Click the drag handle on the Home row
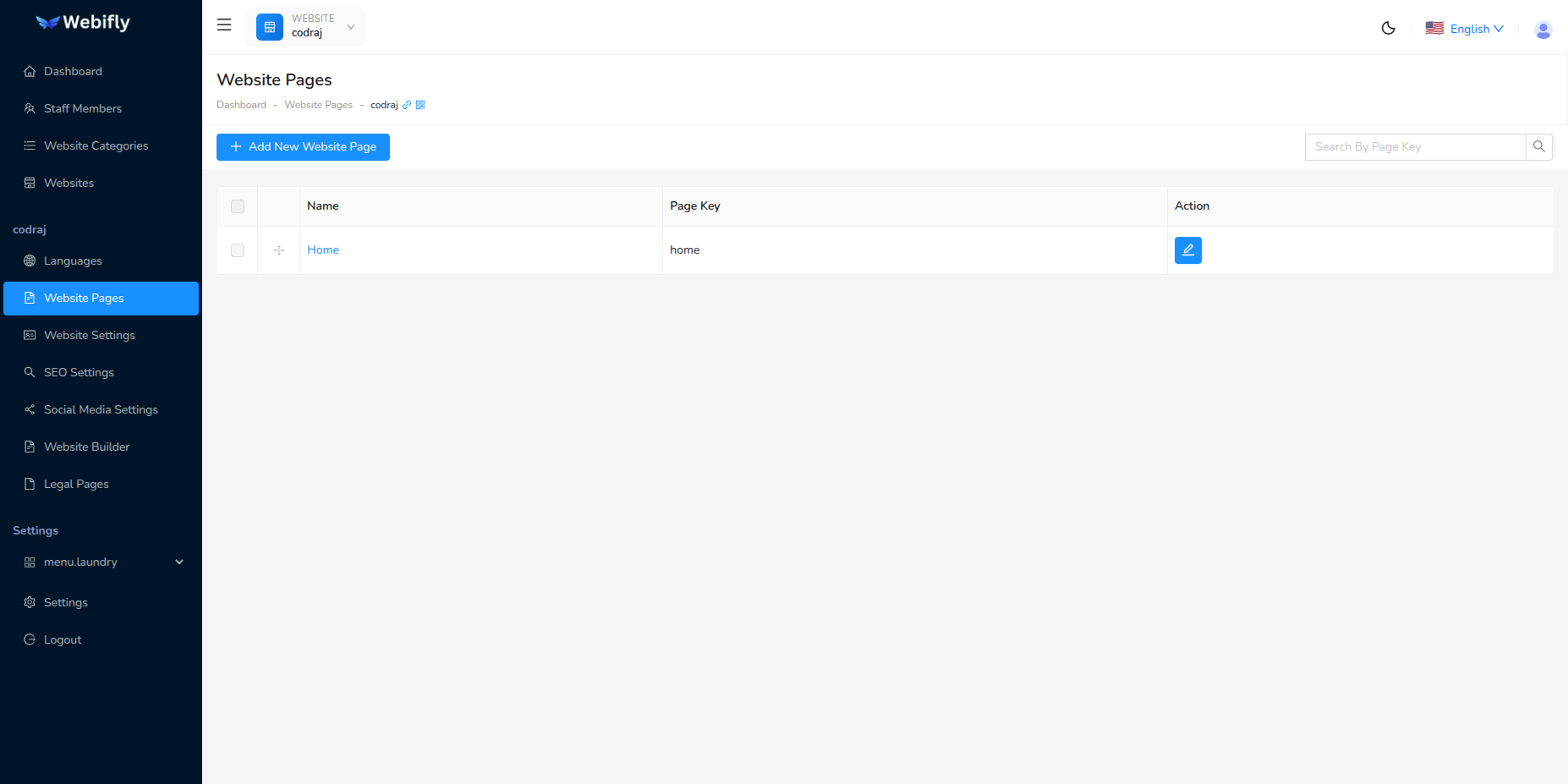This screenshot has width=1568, height=784. 278,249
